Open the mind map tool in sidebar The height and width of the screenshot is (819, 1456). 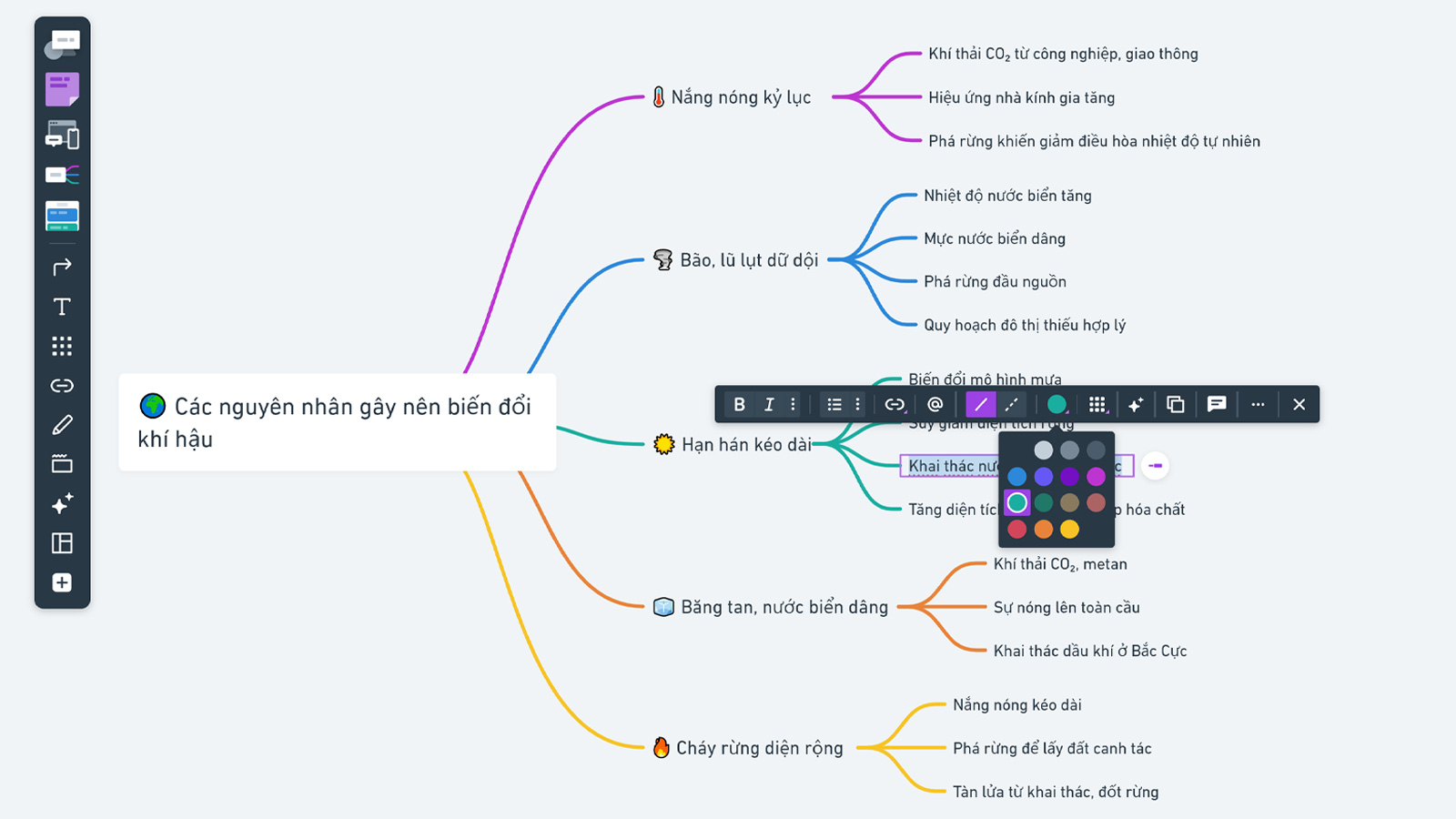pos(62,175)
